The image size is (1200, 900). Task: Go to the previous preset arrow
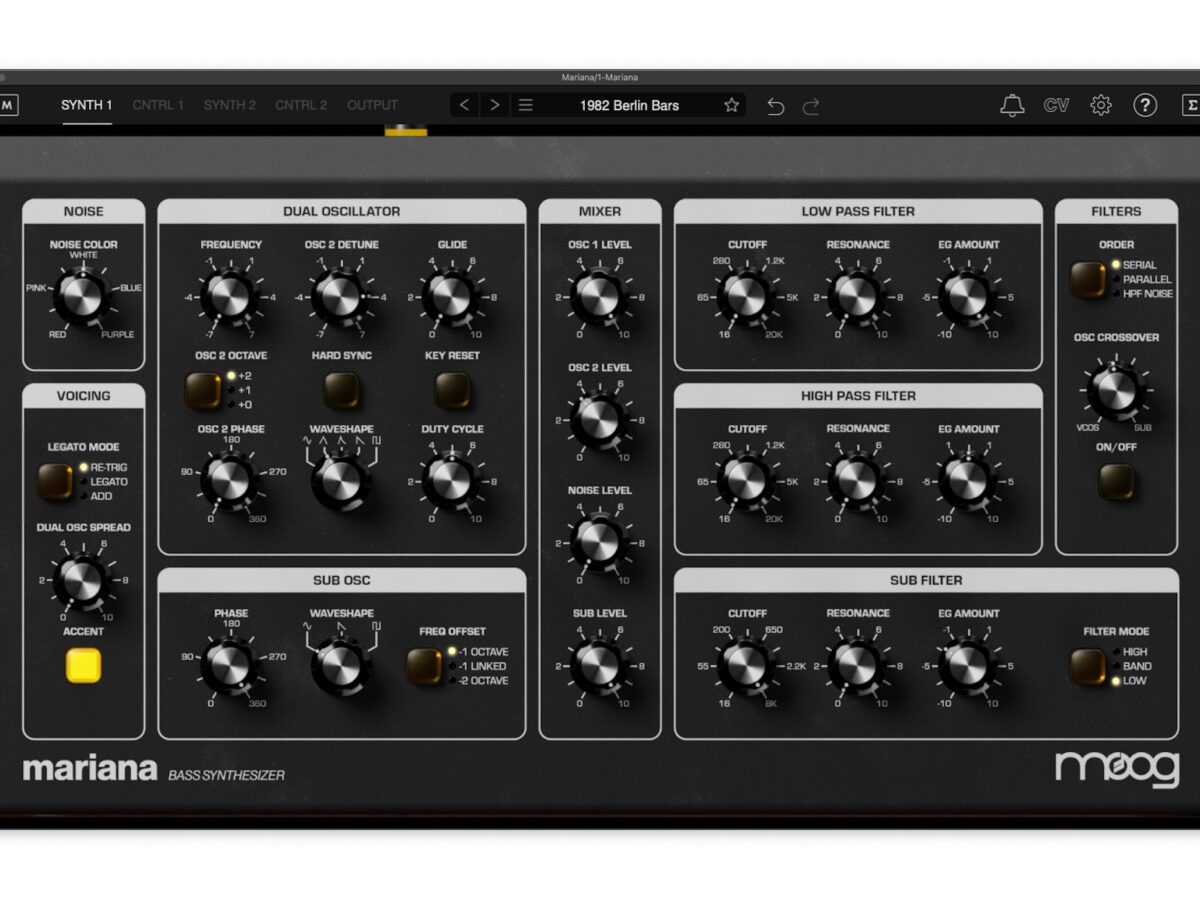pos(464,105)
